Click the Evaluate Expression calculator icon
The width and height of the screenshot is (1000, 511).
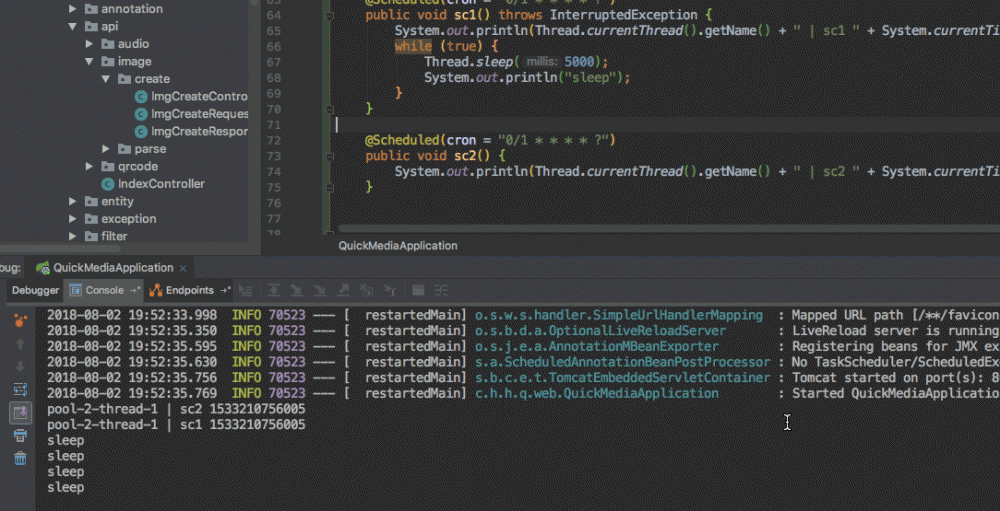[417, 290]
